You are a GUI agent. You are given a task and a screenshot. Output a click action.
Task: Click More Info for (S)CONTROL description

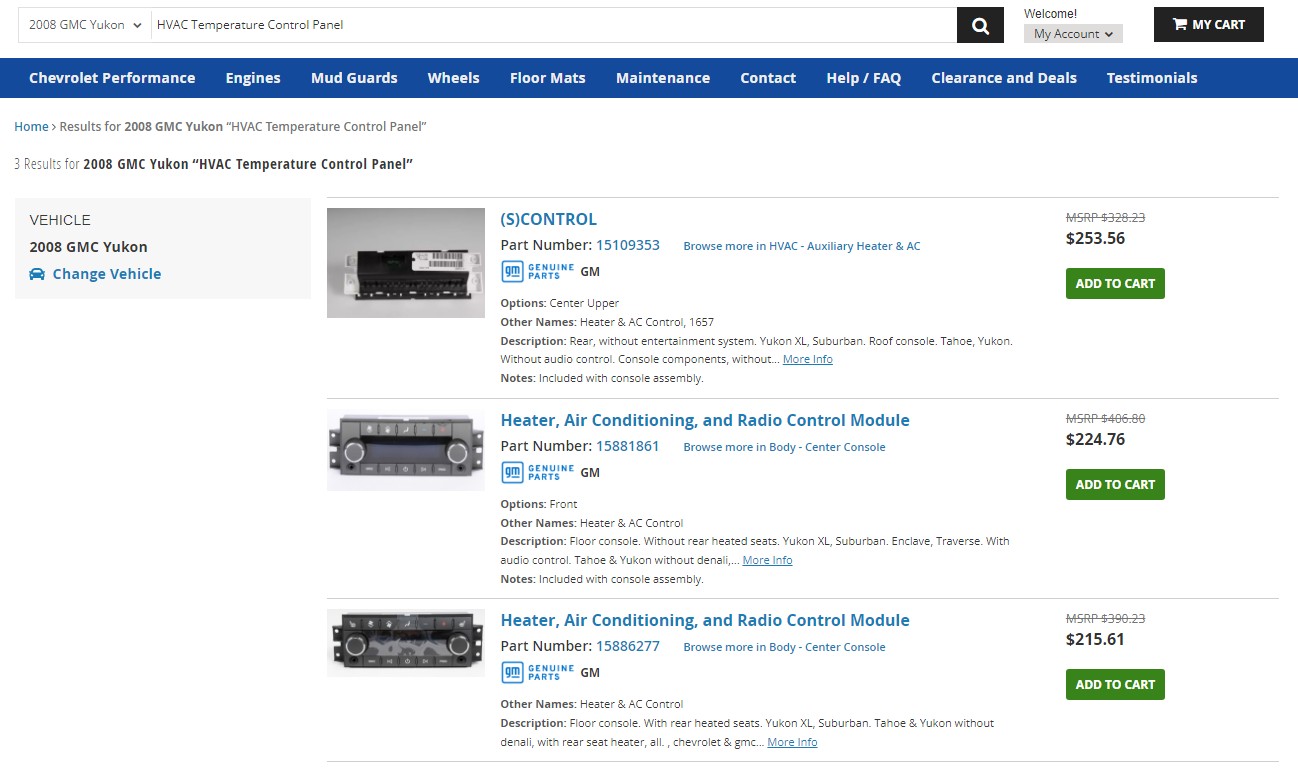coord(808,360)
